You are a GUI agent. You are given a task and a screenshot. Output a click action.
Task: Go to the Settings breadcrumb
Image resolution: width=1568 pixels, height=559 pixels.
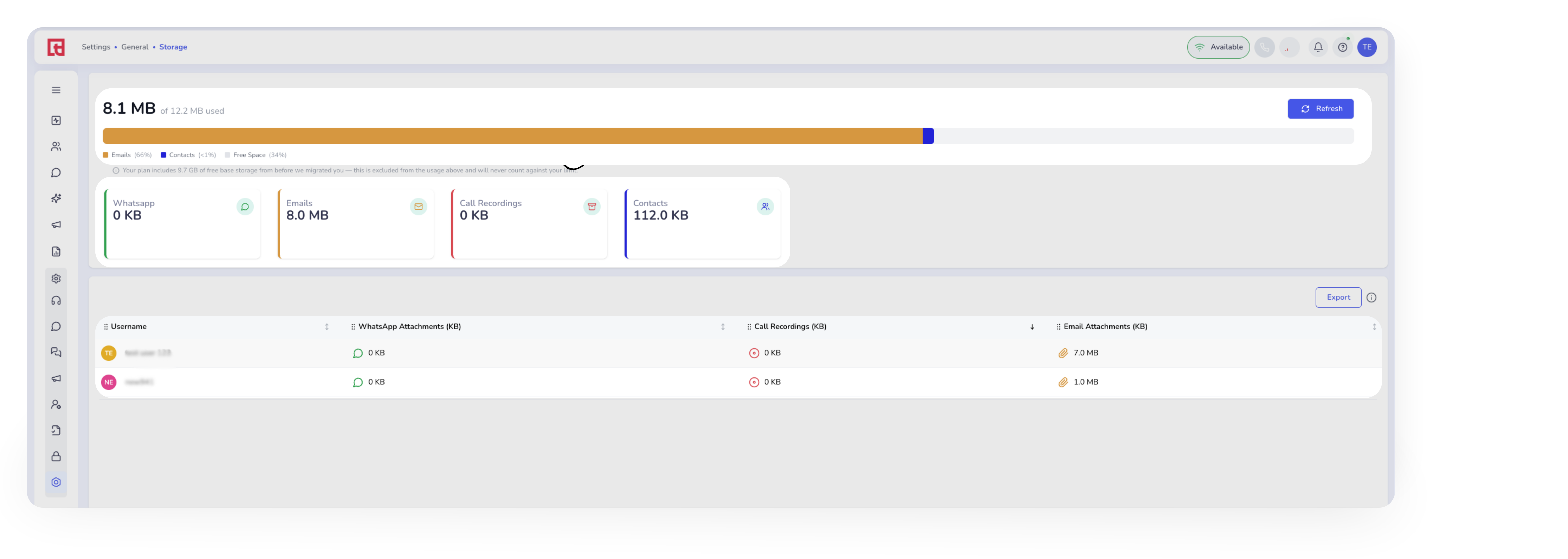coord(96,47)
